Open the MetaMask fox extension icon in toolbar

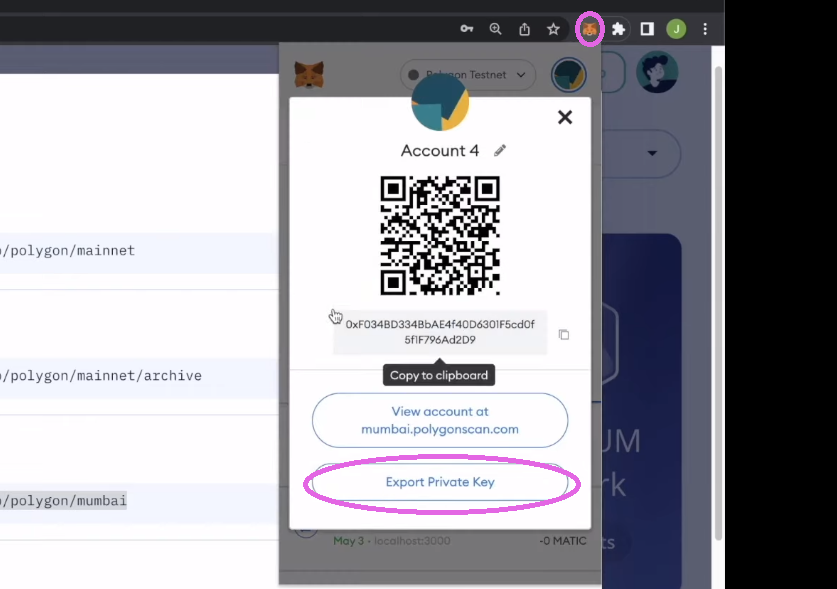589,29
